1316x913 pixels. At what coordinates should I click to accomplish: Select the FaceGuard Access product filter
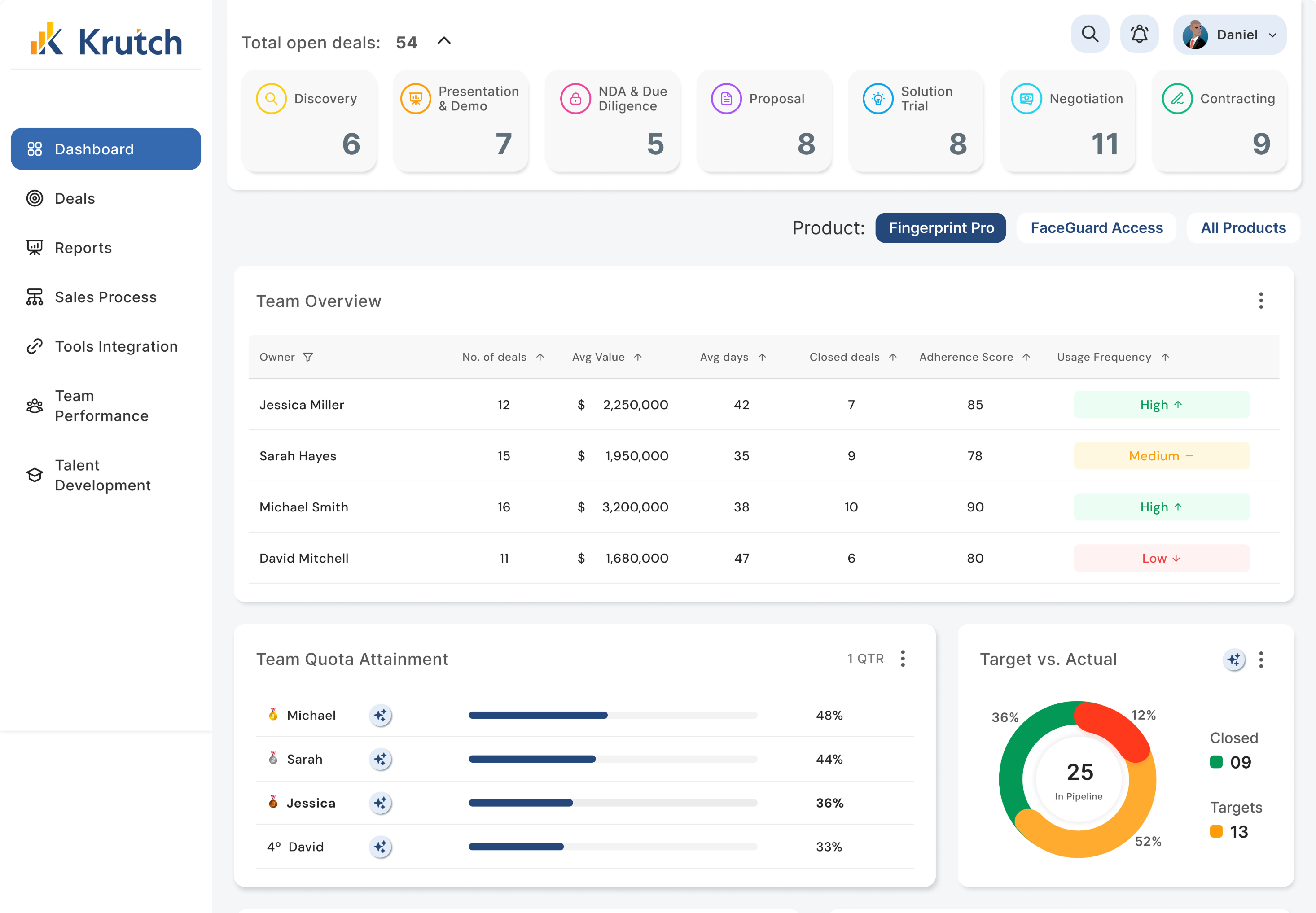point(1096,227)
